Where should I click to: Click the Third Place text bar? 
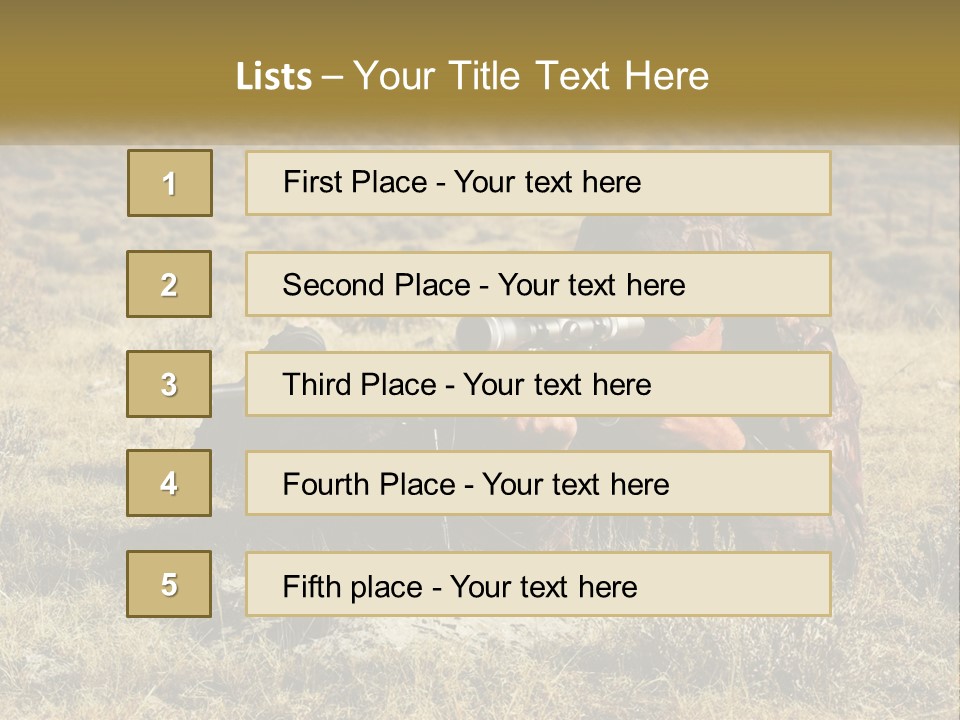(x=538, y=384)
